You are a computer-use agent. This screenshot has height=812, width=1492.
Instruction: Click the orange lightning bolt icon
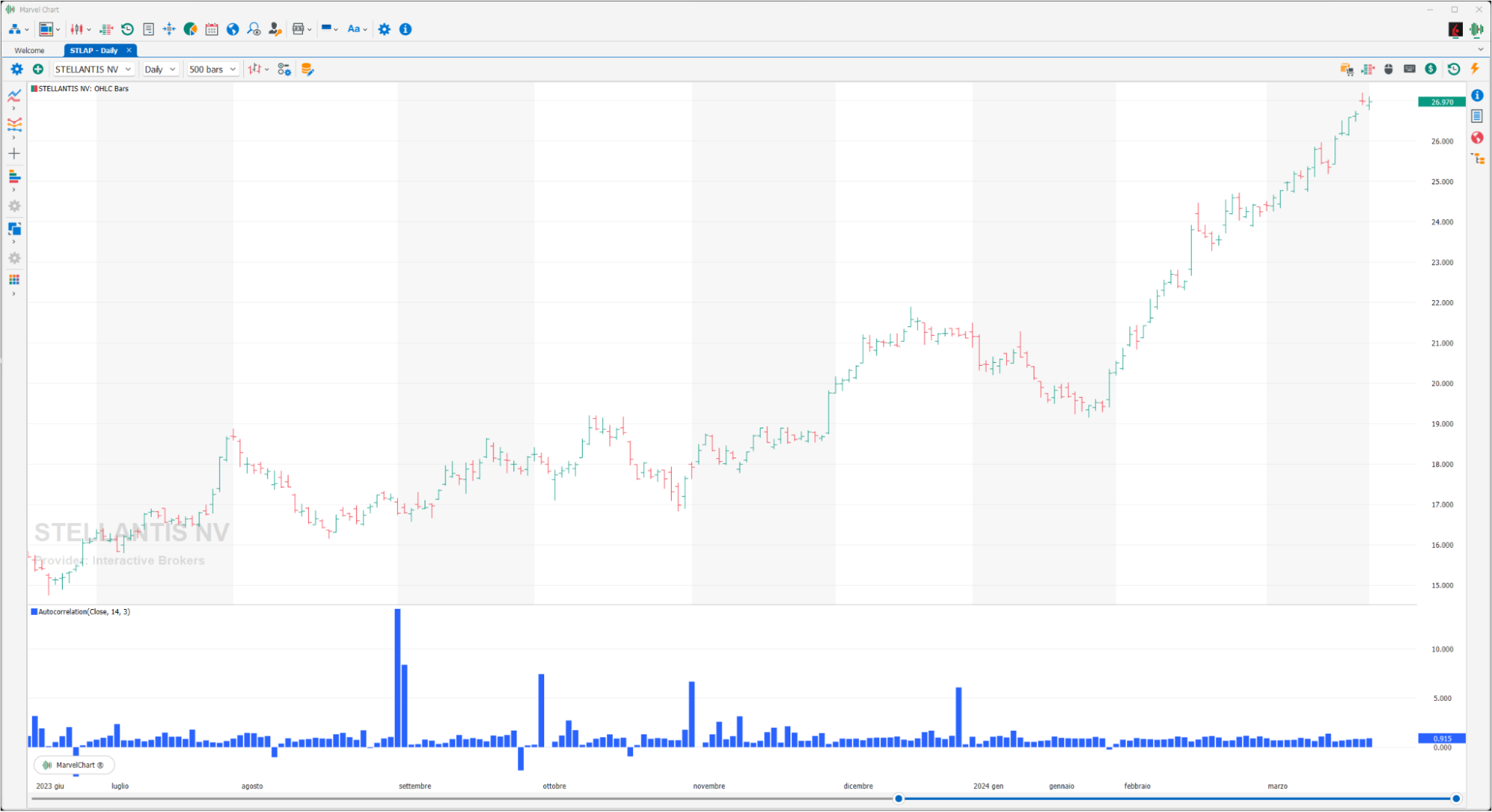point(1475,69)
